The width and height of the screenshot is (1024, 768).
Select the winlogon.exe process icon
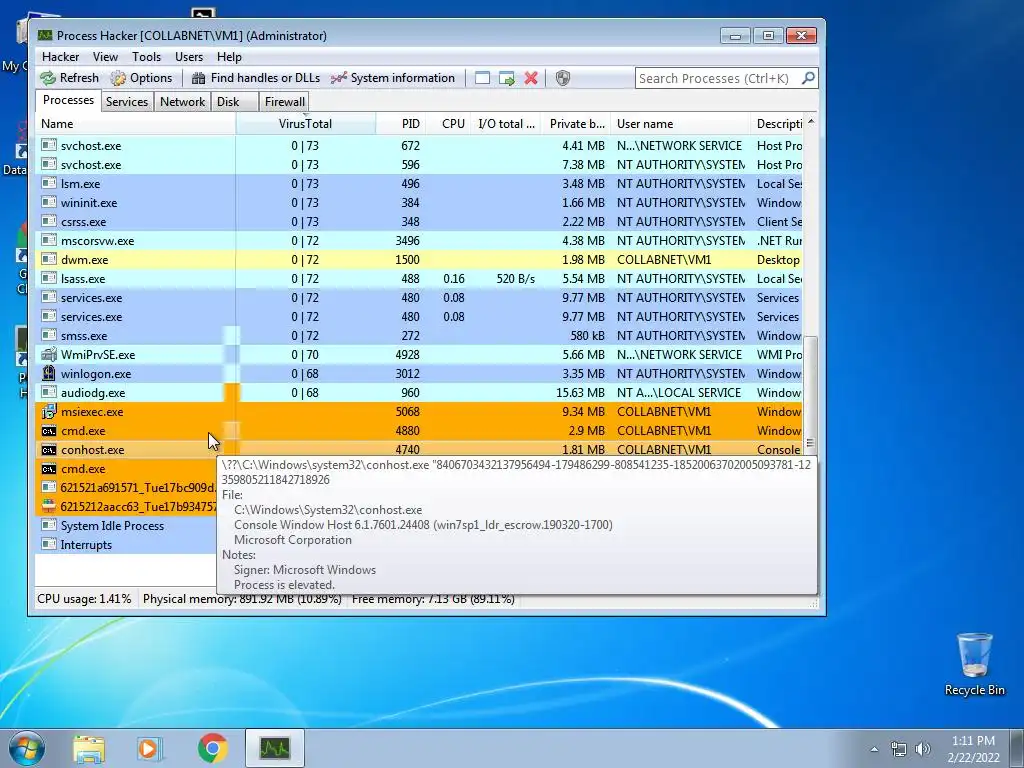pos(48,374)
